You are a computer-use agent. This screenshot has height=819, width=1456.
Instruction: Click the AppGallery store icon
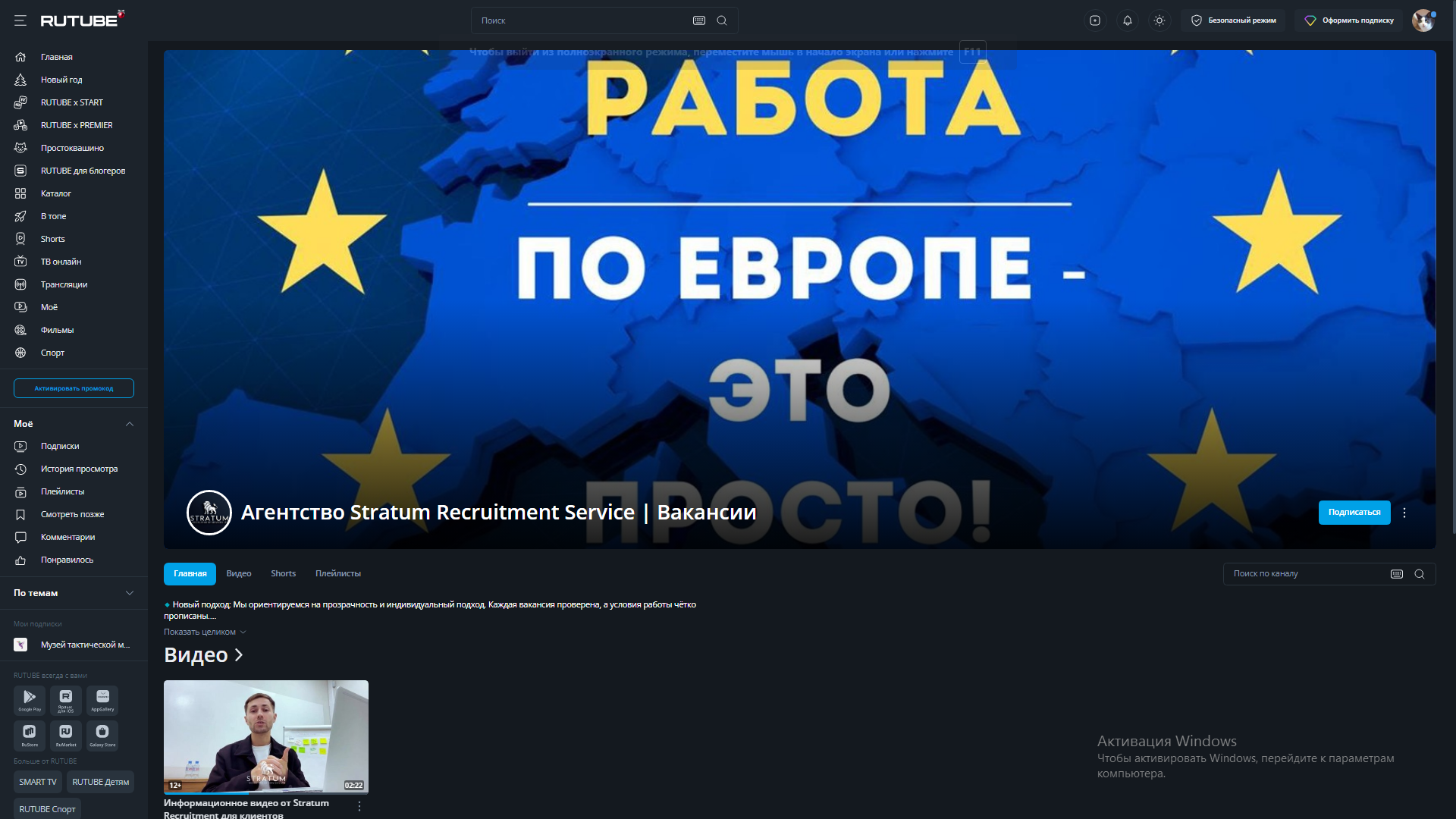[x=102, y=700]
